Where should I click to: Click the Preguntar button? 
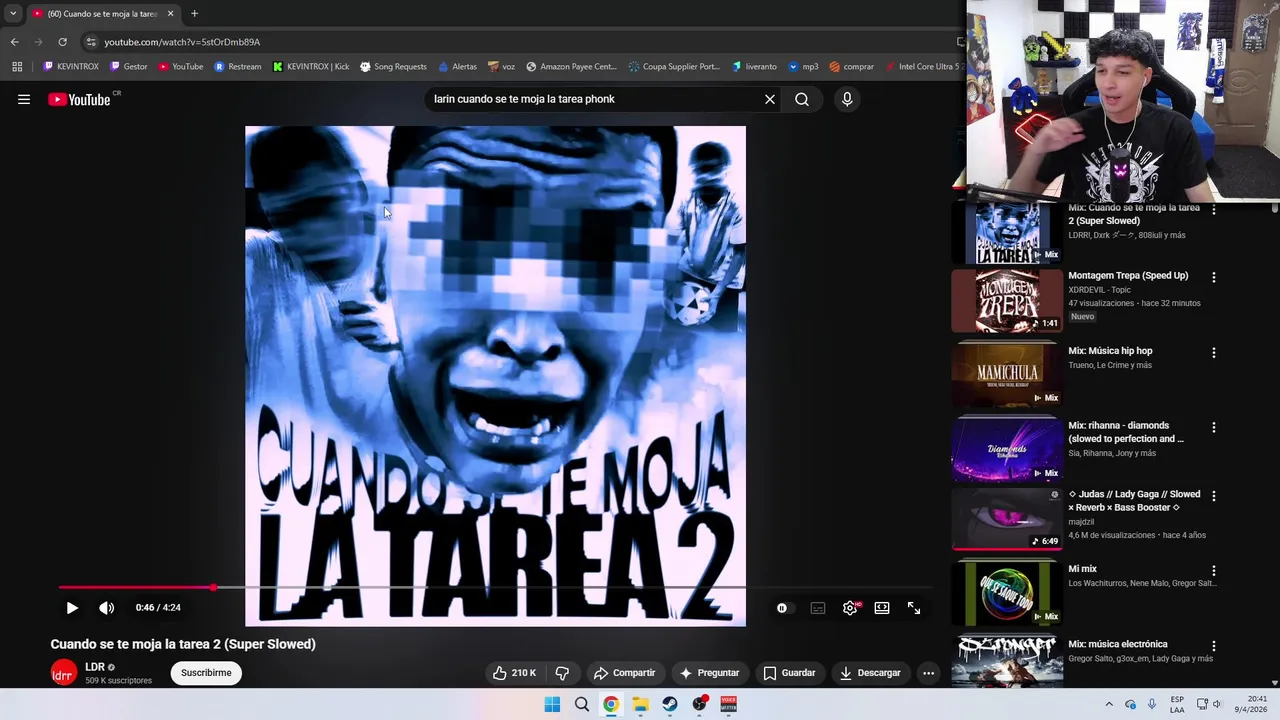point(709,673)
